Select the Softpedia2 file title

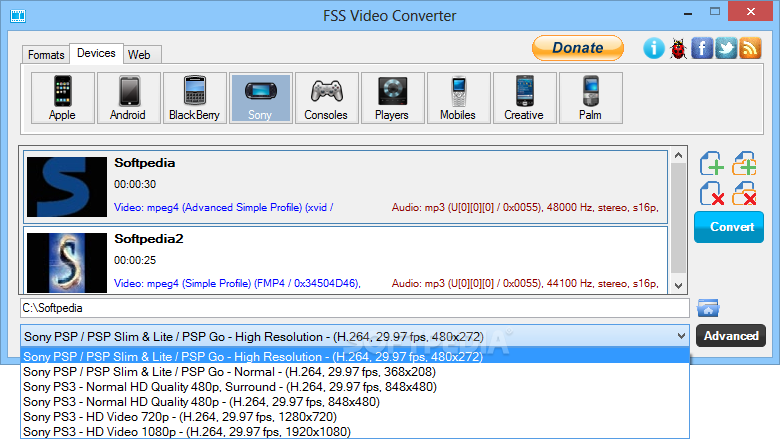click(x=149, y=239)
